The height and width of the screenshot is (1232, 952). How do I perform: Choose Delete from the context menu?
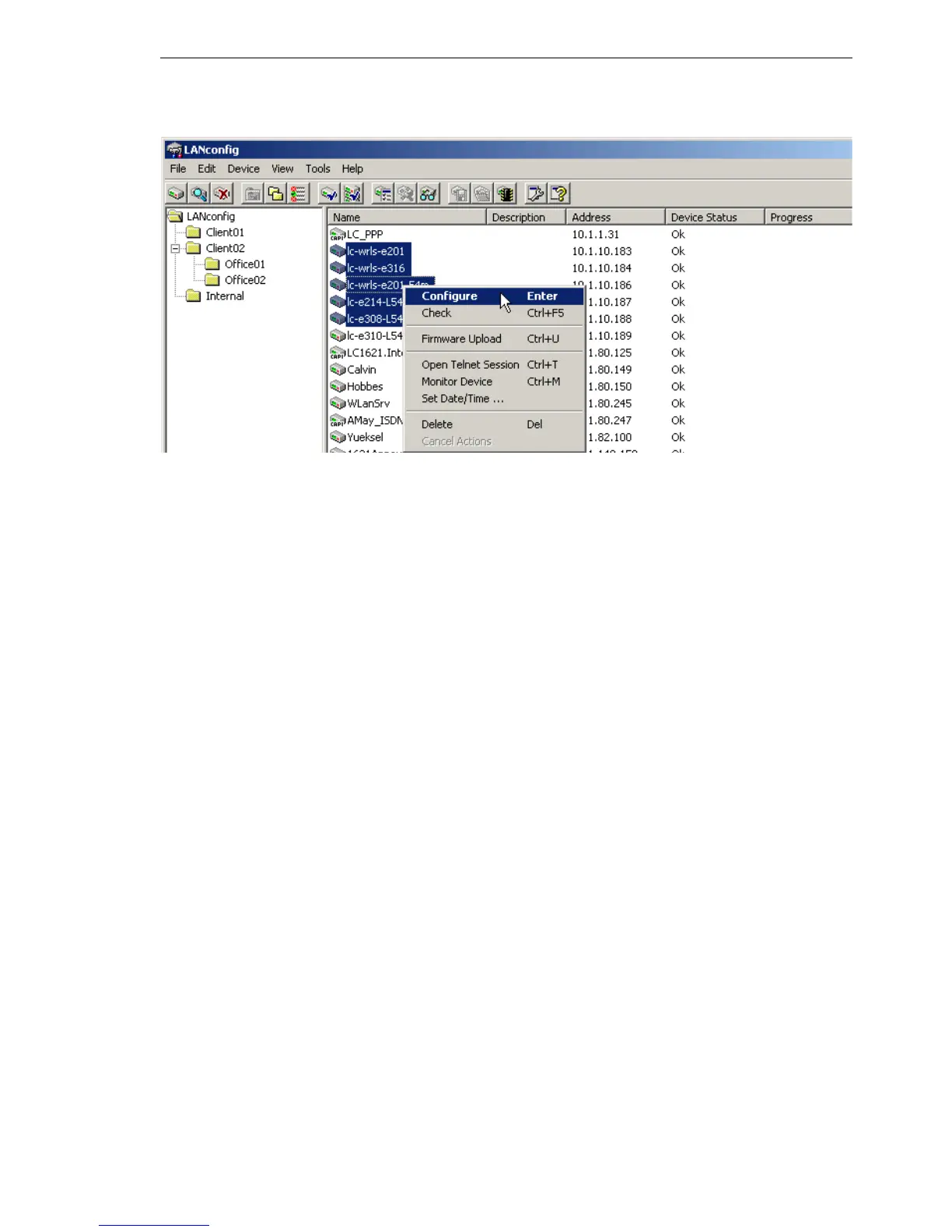click(495, 425)
